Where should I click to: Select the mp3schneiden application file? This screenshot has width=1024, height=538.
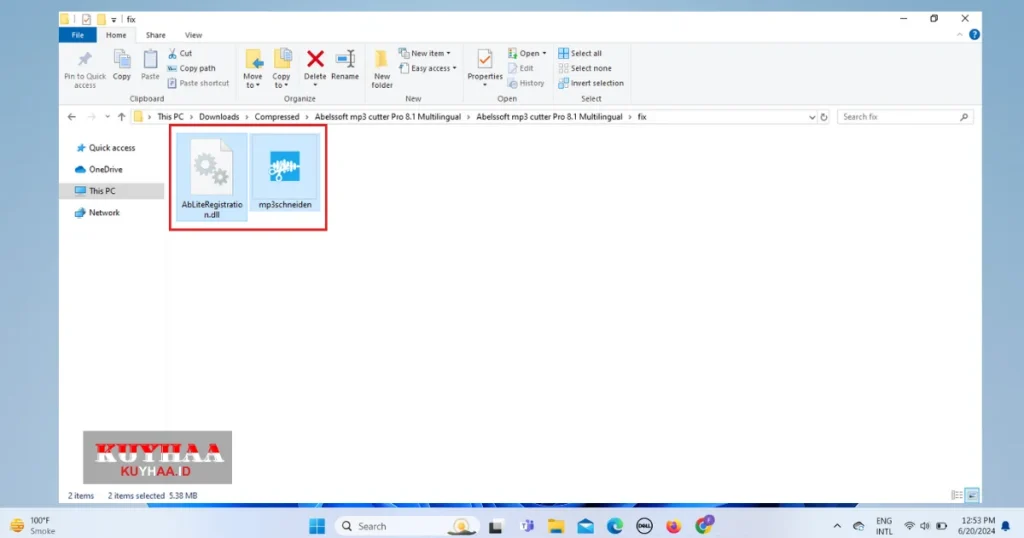point(285,173)
